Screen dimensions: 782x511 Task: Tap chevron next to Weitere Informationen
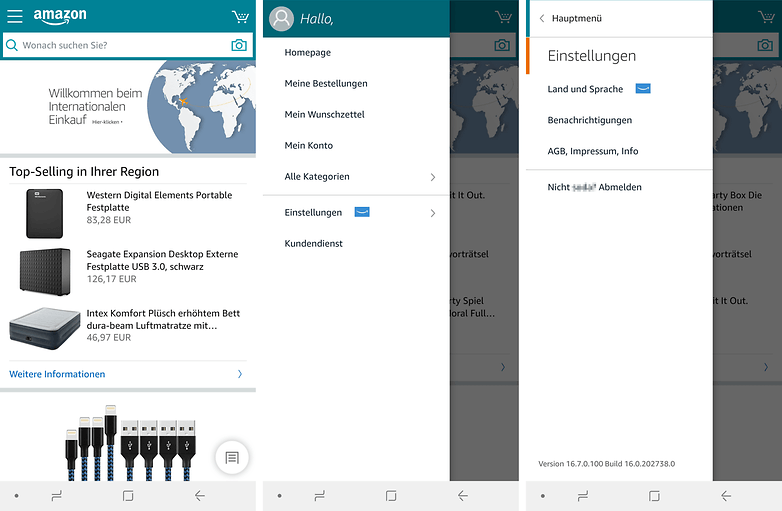(x=240, y=374)
